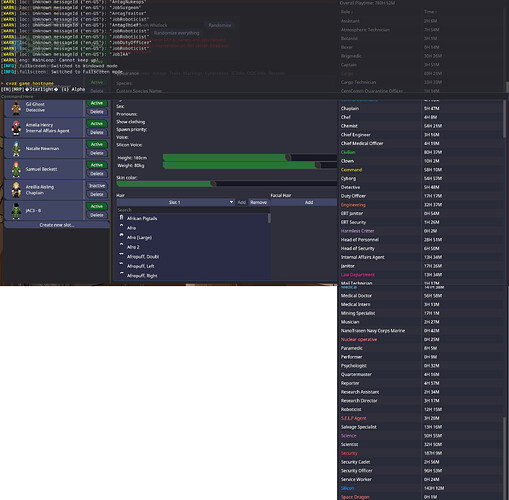The width and height of the screenshot is (509, 500).
Task: Choose the Afropuff, Double hair icon
Action: tap(122, 254)
